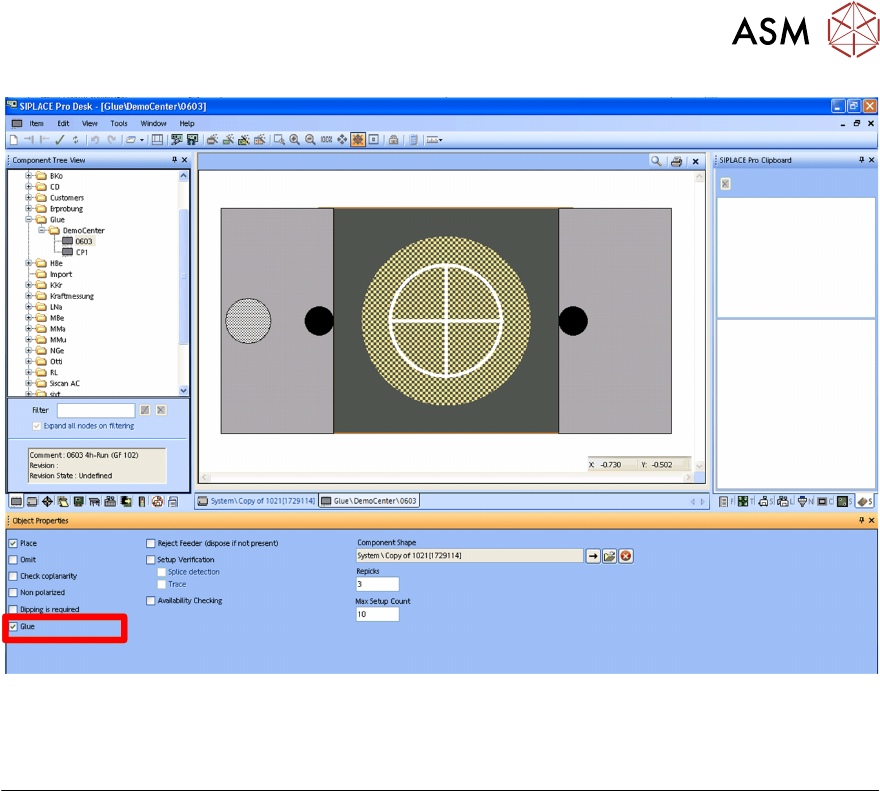Click the zoom out magnifier toolbar icon

[x=310, y=140]
